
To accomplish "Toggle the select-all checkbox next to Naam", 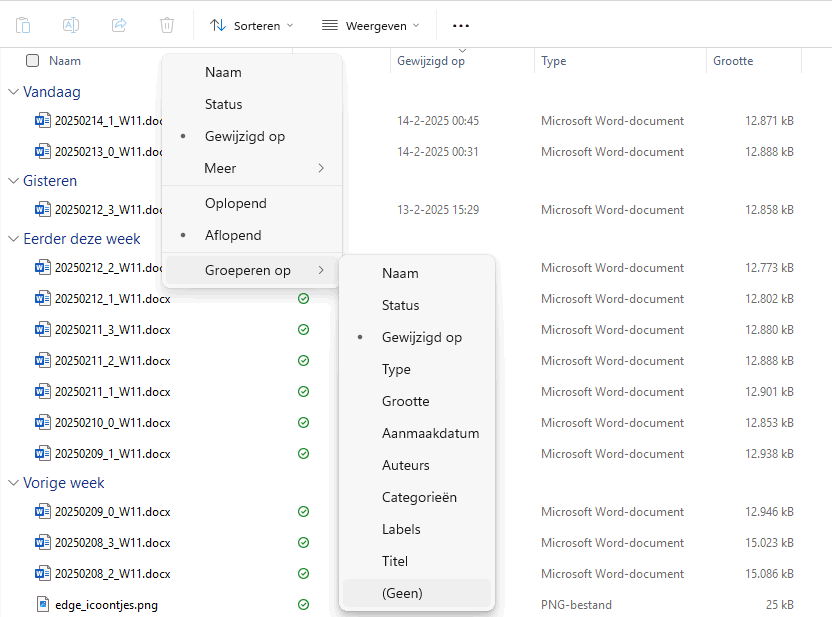I will (x=32, y=60).
